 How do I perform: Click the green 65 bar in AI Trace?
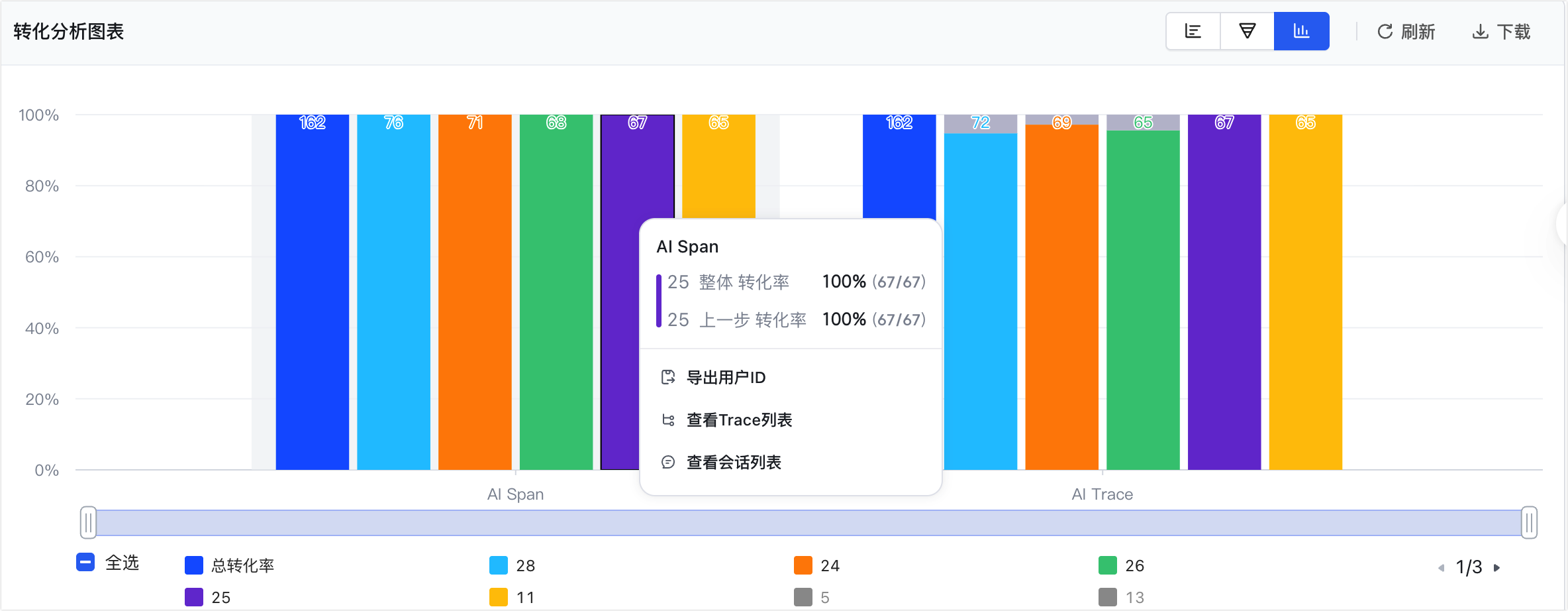1143,300
